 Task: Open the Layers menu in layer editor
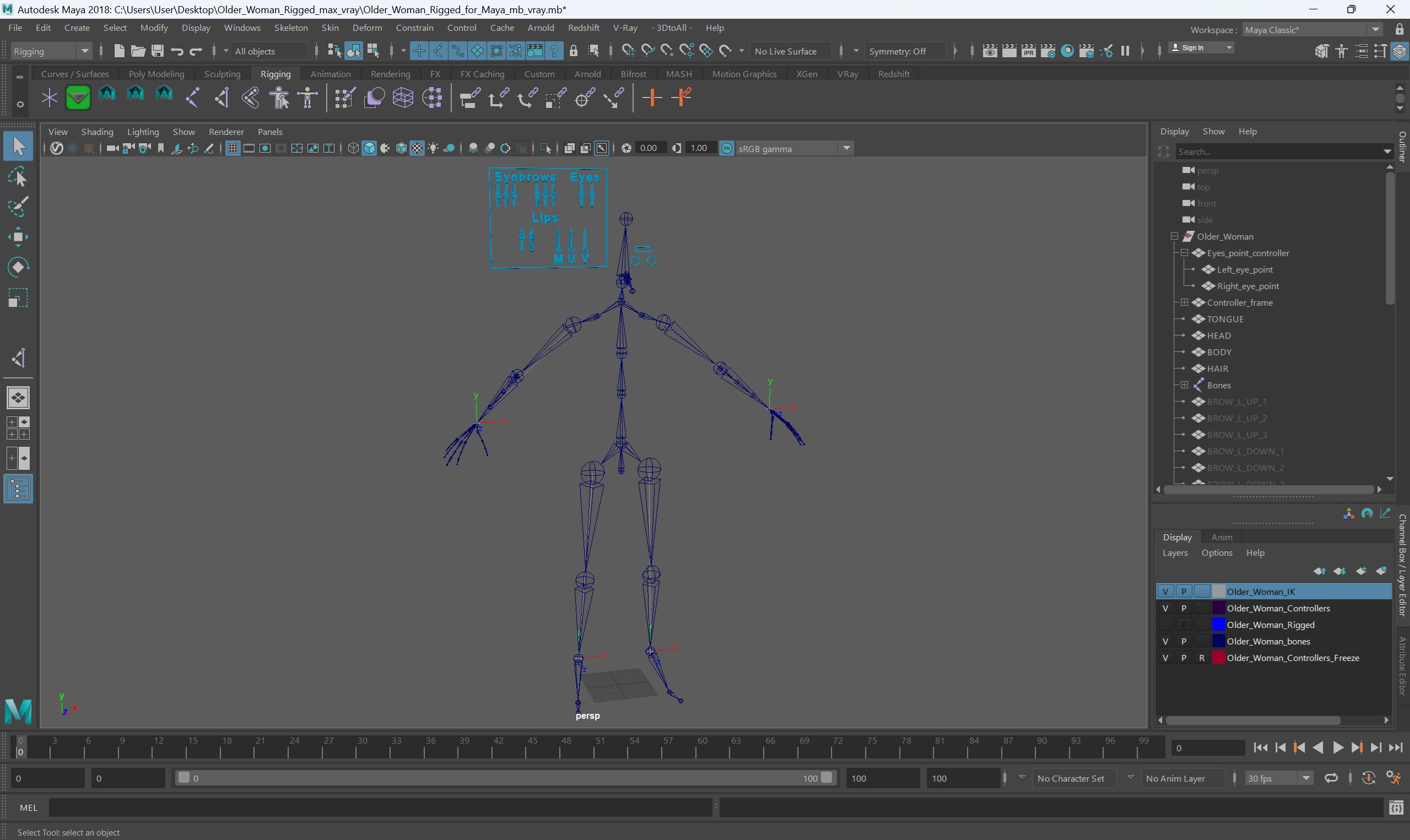[x=1175, y=553]
